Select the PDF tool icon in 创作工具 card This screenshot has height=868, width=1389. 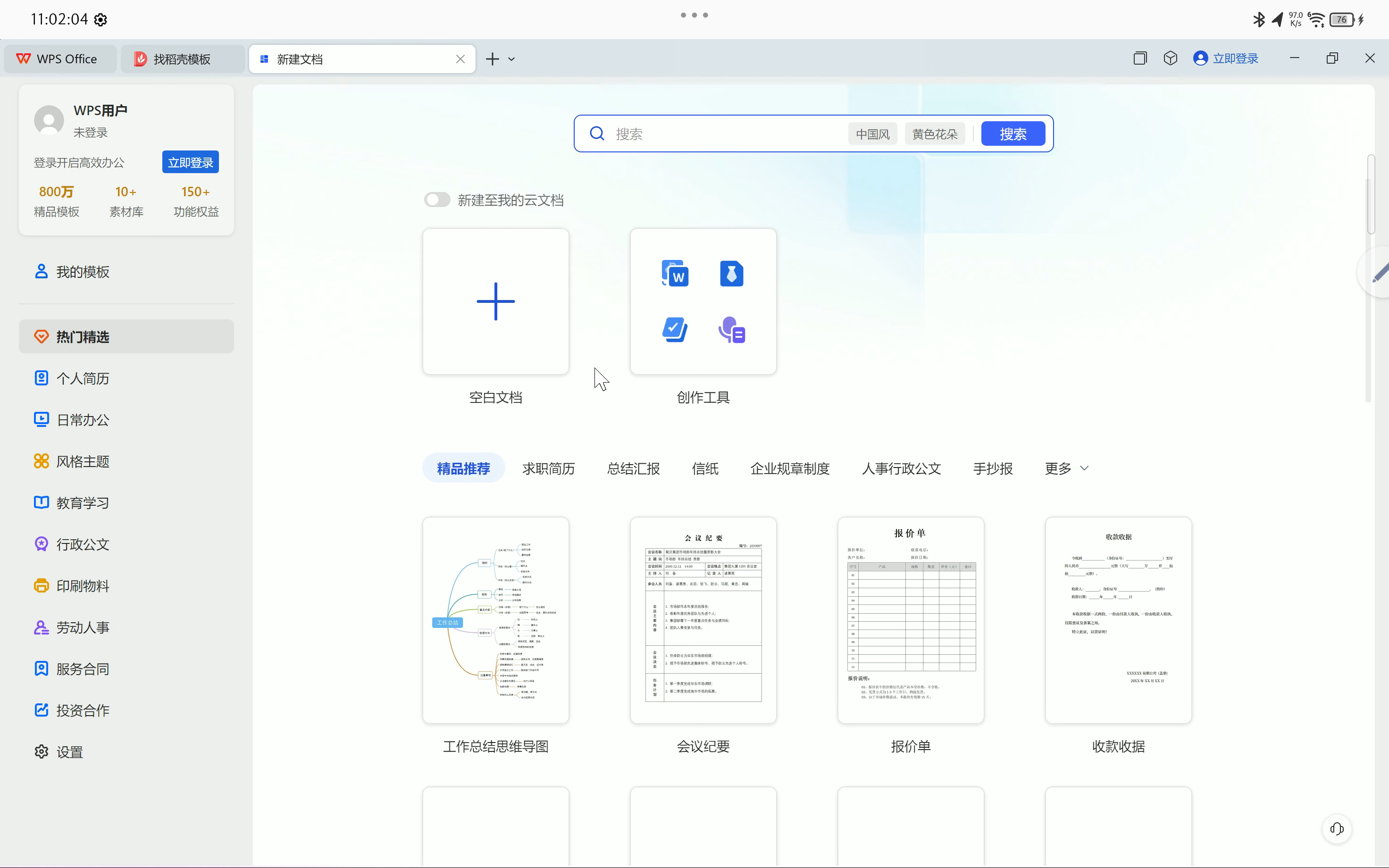[731, 273]
